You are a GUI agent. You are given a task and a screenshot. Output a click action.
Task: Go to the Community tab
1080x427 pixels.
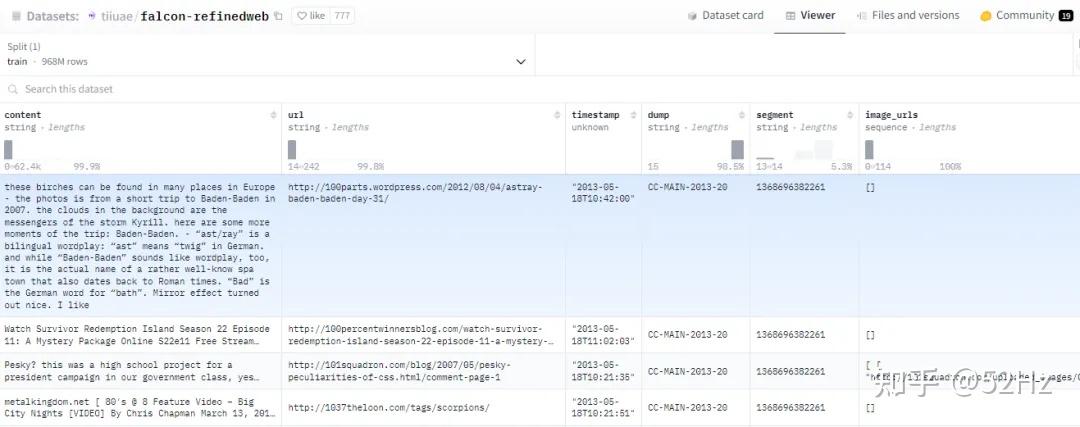click(1024, 15)
